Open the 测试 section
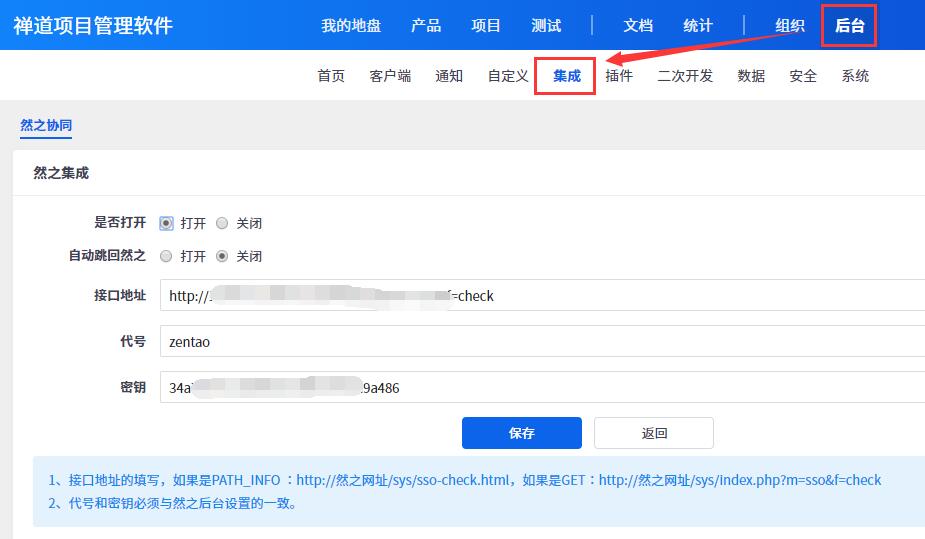 pos(546,25)
